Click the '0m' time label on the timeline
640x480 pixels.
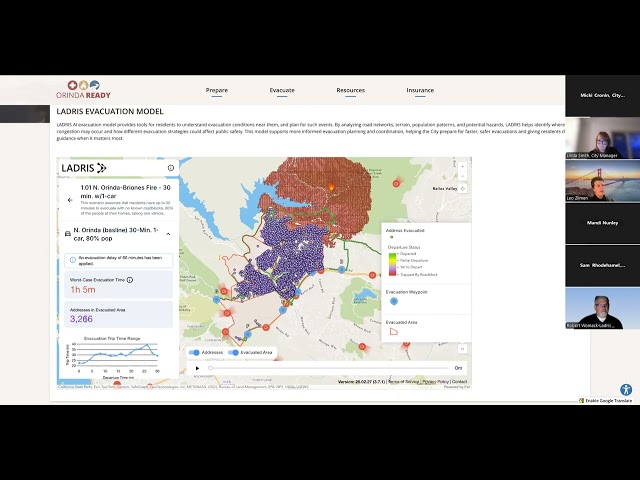[458, 368]
